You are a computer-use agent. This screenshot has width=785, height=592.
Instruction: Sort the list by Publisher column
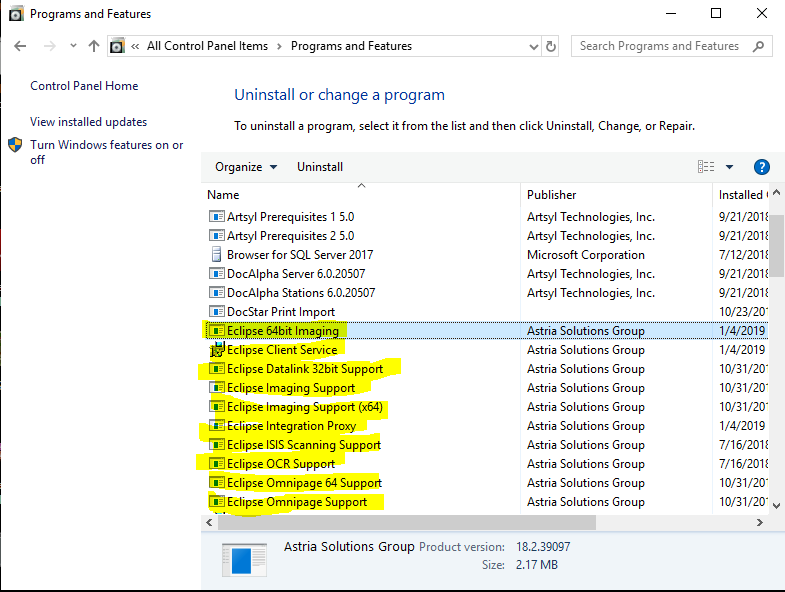[616, 195]
